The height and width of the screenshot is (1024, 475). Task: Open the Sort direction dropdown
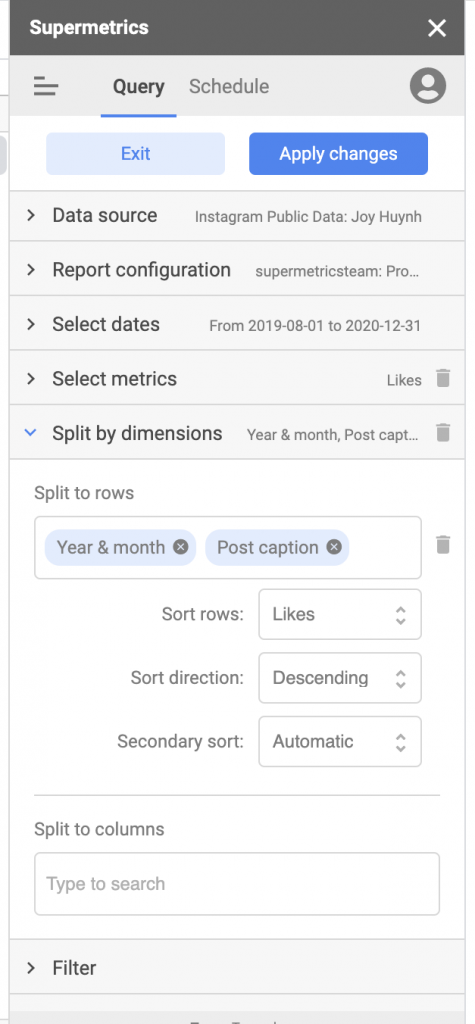pos(340,678)
